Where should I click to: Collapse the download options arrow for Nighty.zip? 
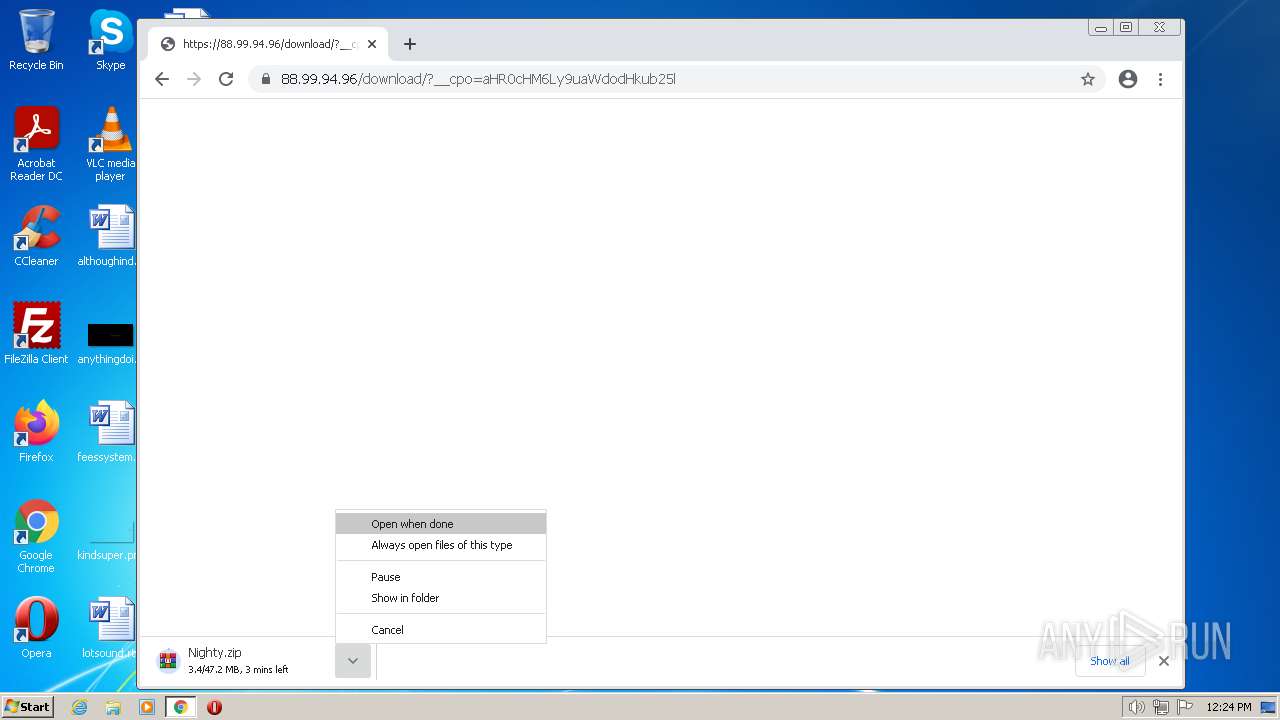pyautogui.click(x=353, y=661)
